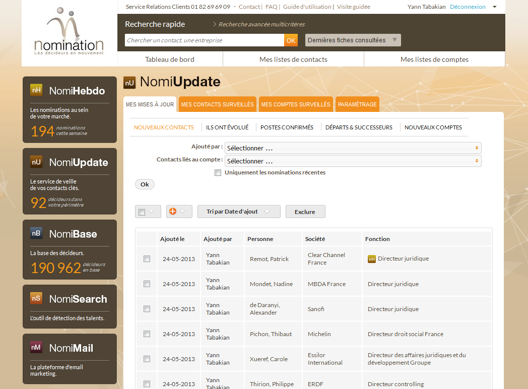Click yellow icon next to Directeur juridique Clear Channel
This screenshot has height=389, width=528.
click(371, 259)
